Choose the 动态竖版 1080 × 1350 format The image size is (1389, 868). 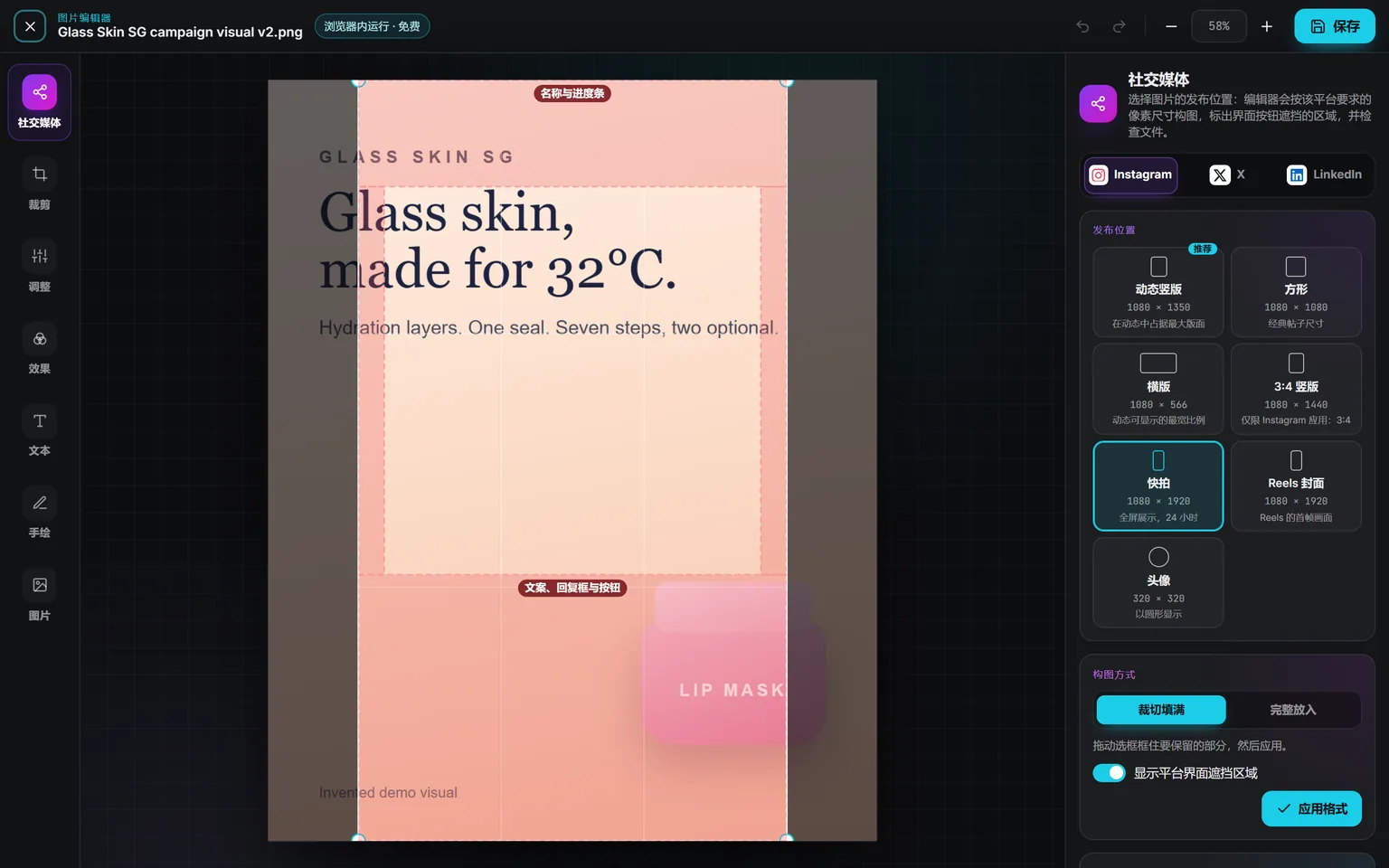(1158, 292)
